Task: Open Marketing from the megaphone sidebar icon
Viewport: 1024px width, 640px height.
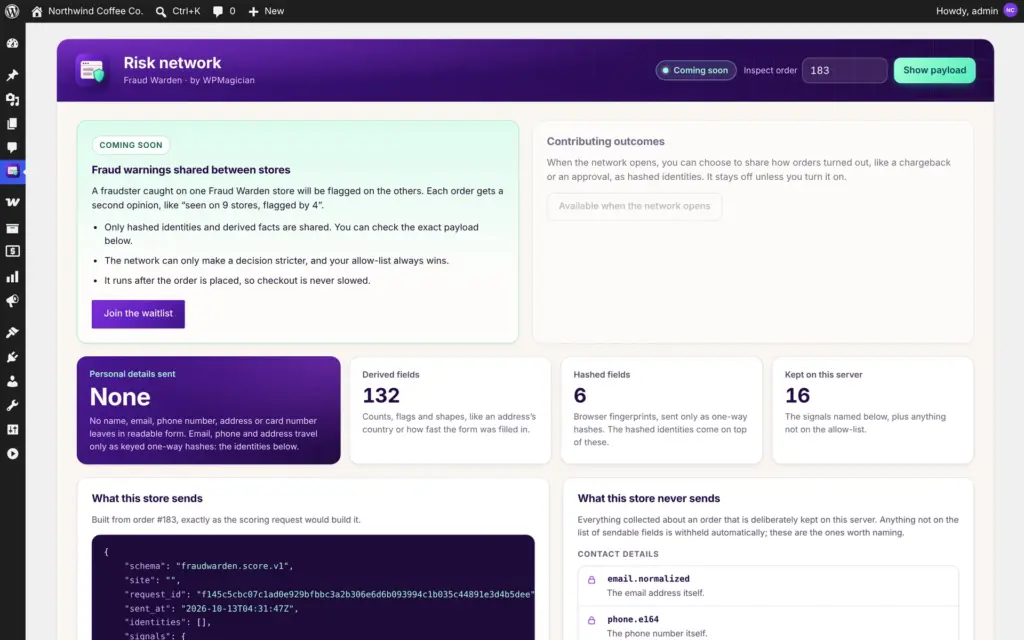Action: coord(12,301)
